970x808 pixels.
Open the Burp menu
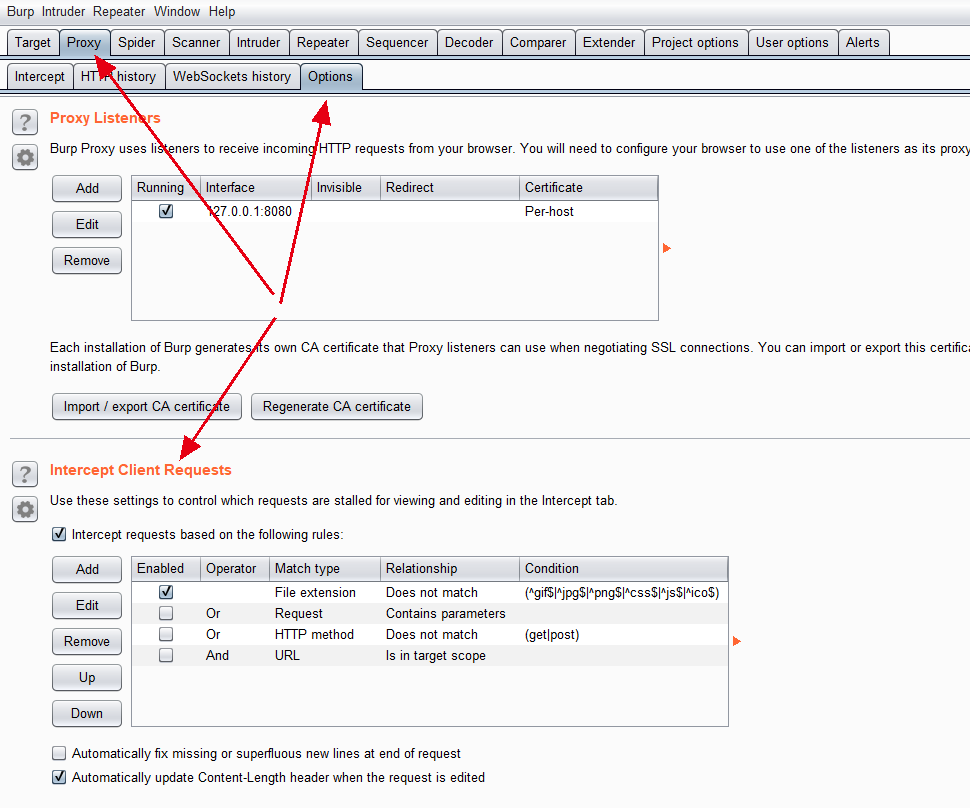coord(20,12)
